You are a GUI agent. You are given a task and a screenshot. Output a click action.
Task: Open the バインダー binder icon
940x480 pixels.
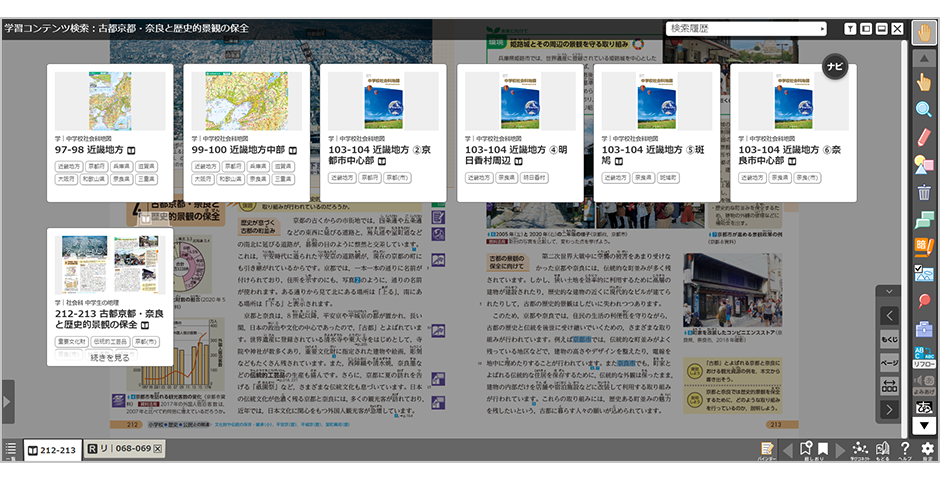click(x=767, y=449)
